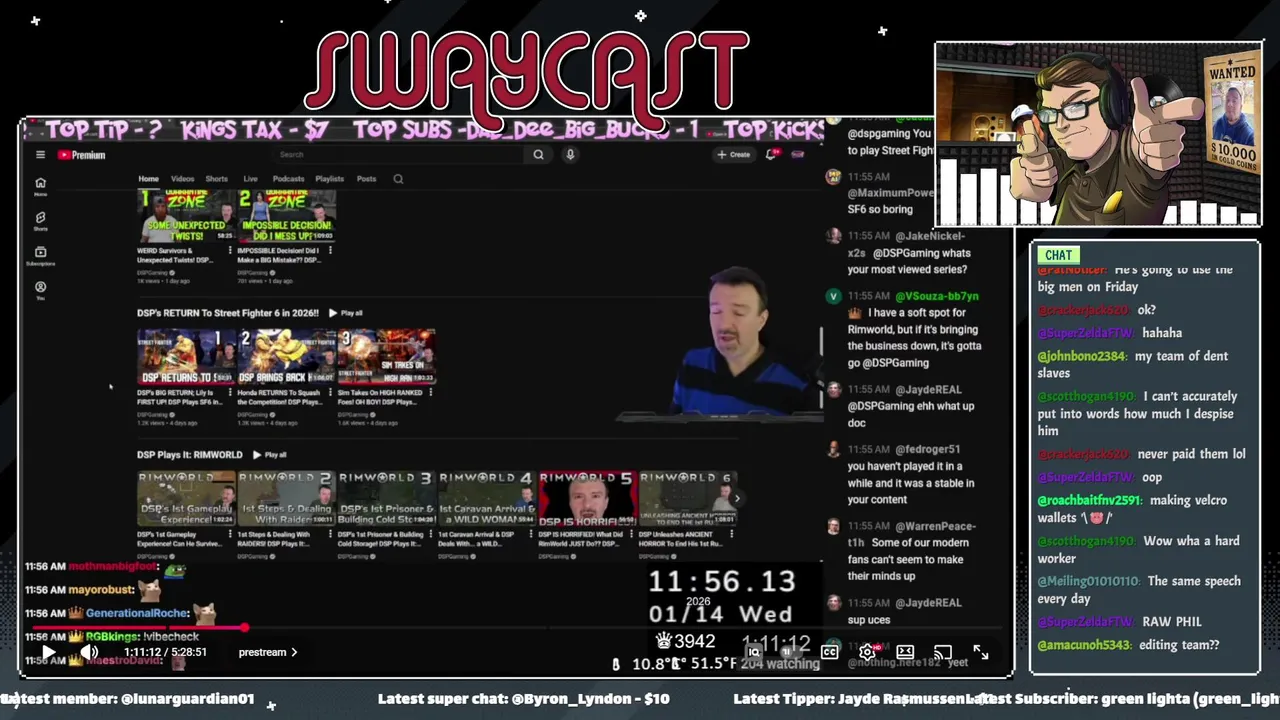Play the stream with the player's play button
The width and height of the screenshot is (1280, 720).
(47, 652)
